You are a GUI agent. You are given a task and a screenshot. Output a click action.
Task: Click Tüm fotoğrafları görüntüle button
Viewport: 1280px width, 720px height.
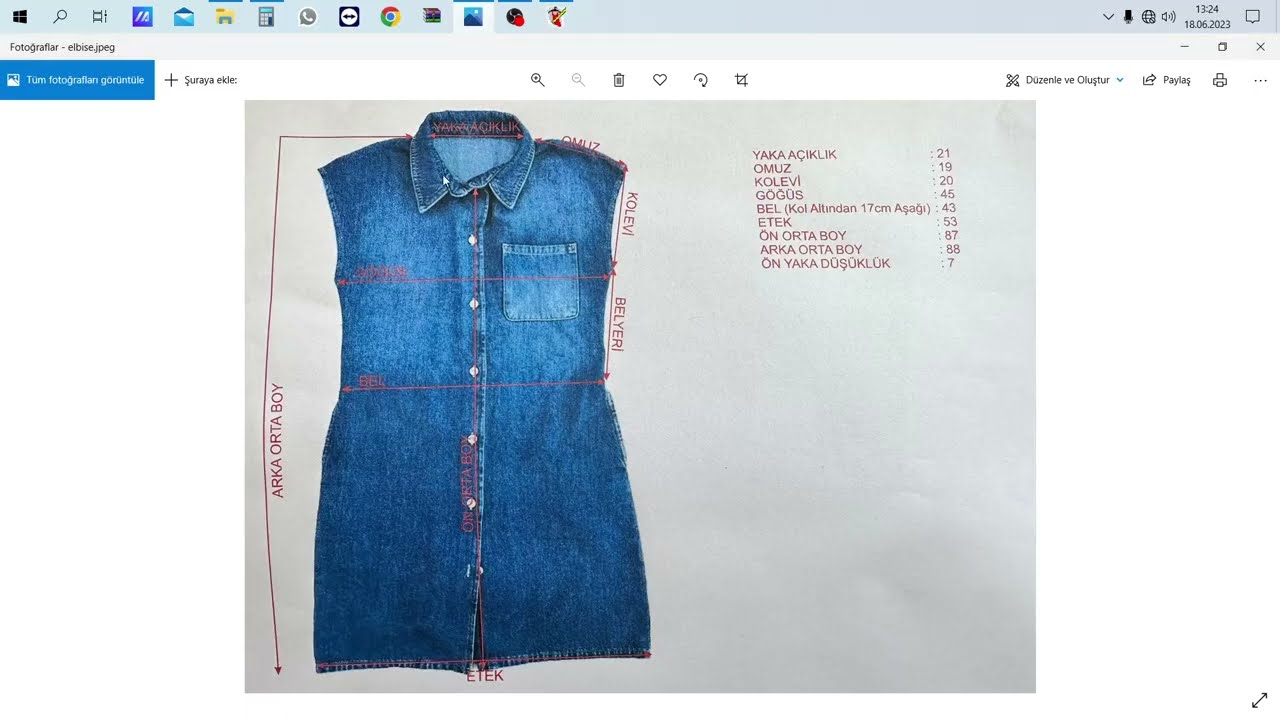[77, 80]
